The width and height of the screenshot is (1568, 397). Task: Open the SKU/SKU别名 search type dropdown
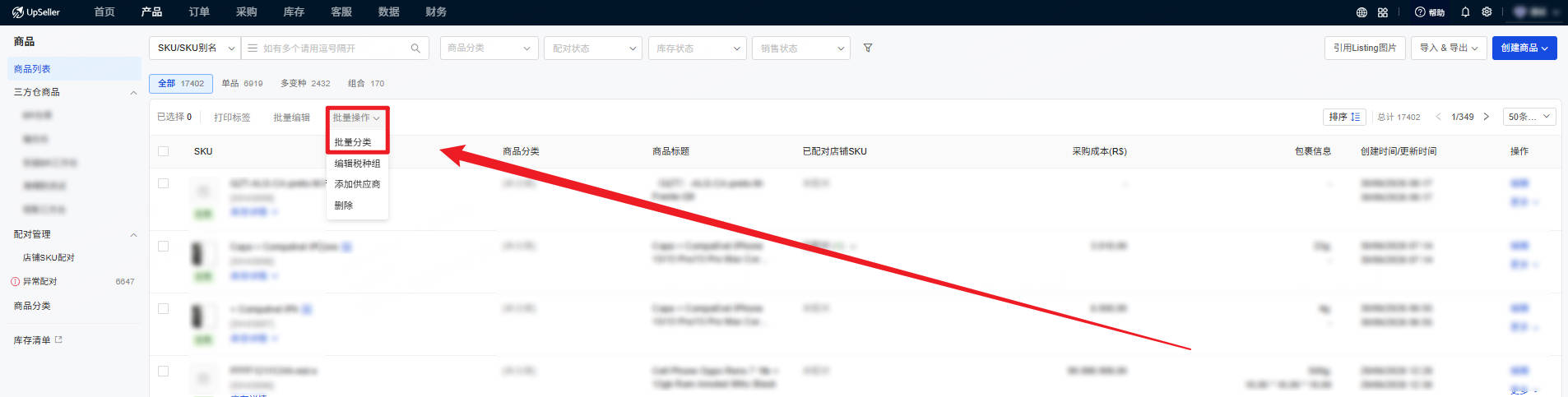(195, 48)
